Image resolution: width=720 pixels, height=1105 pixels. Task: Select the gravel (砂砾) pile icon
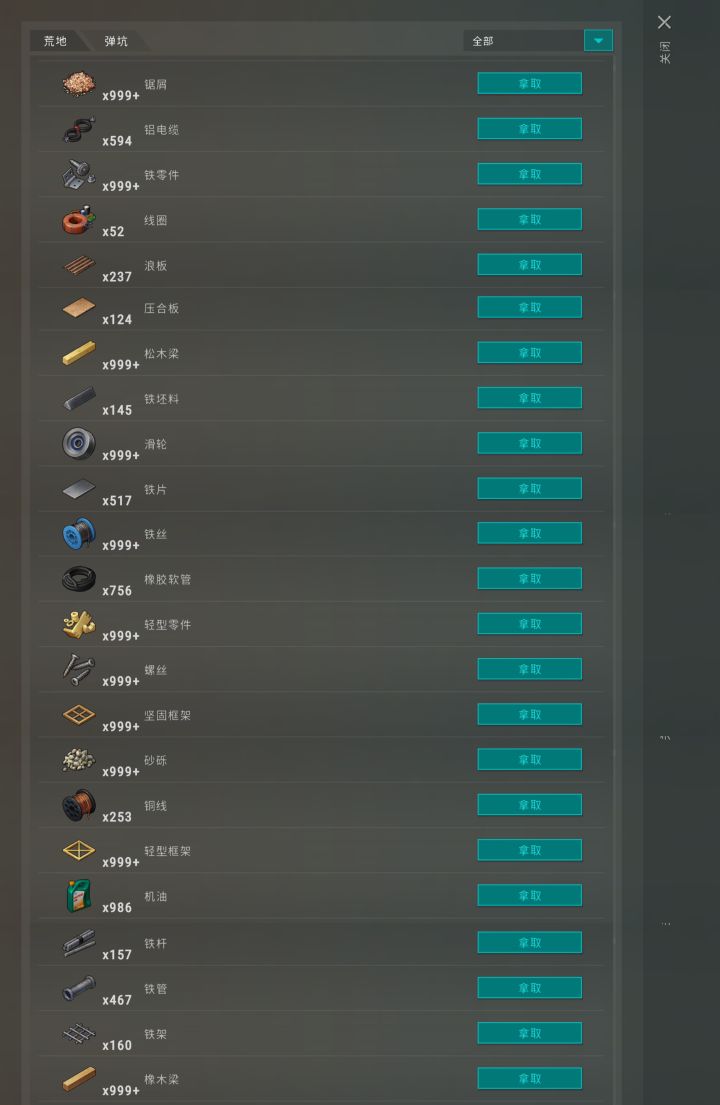click(x=78, y=760)
